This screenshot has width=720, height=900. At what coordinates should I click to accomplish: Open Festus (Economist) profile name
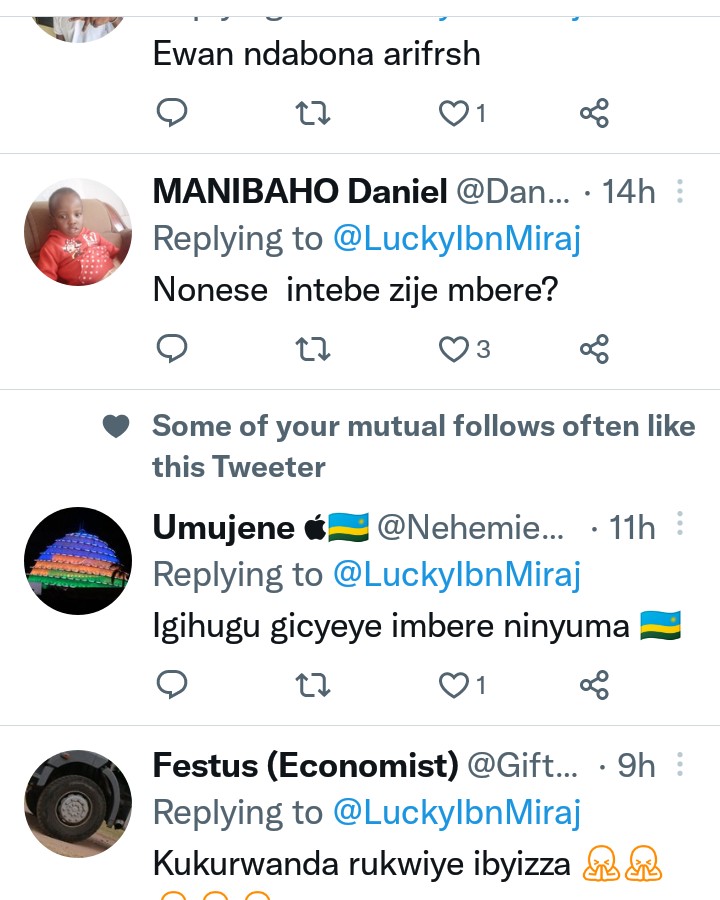pyautogui.click(x=305, y=766)
